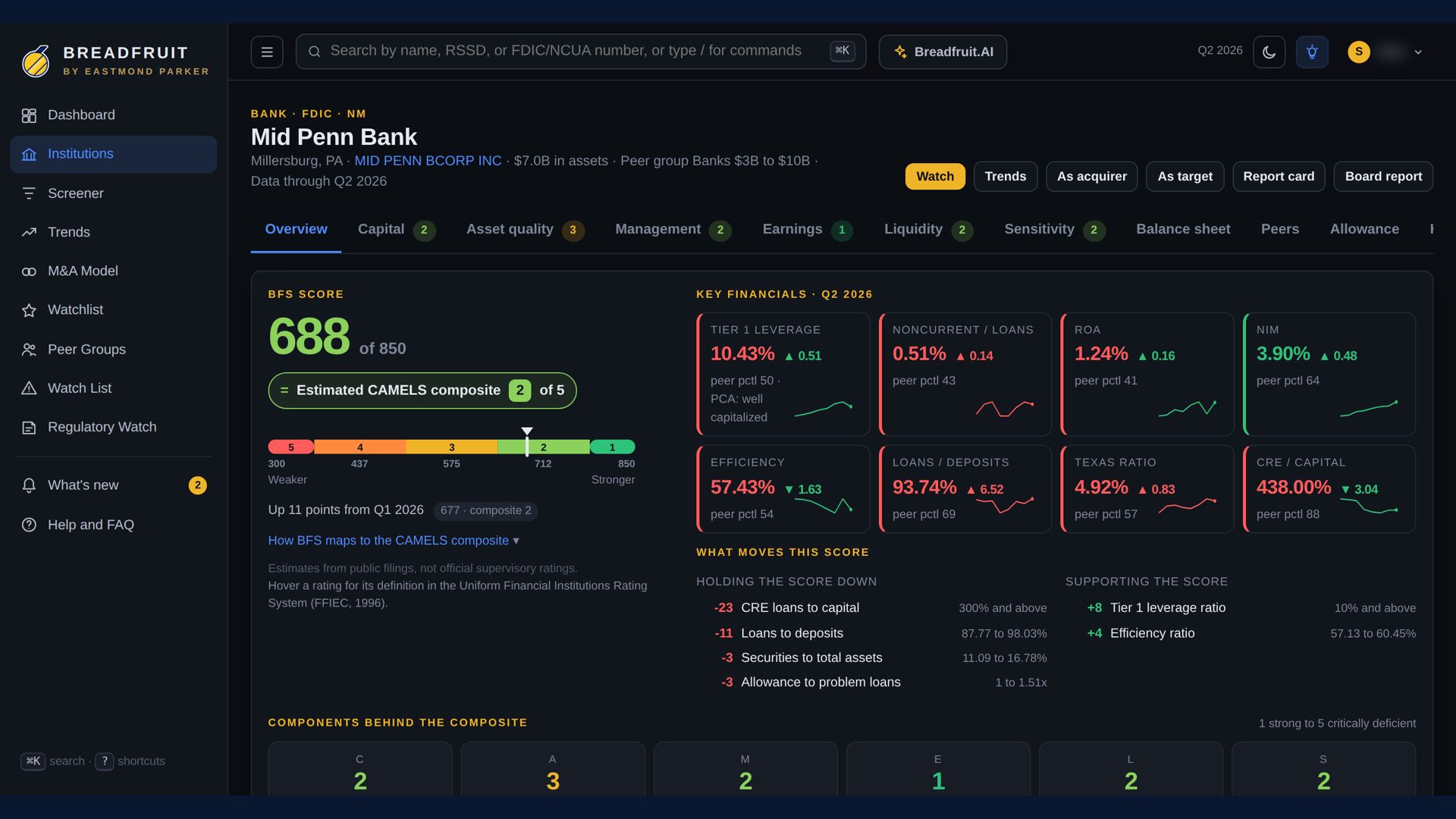1456x819 pixels.
Task: Click the Trends button in header actions
Action: pyautogui.click(x=1006, y=177)
